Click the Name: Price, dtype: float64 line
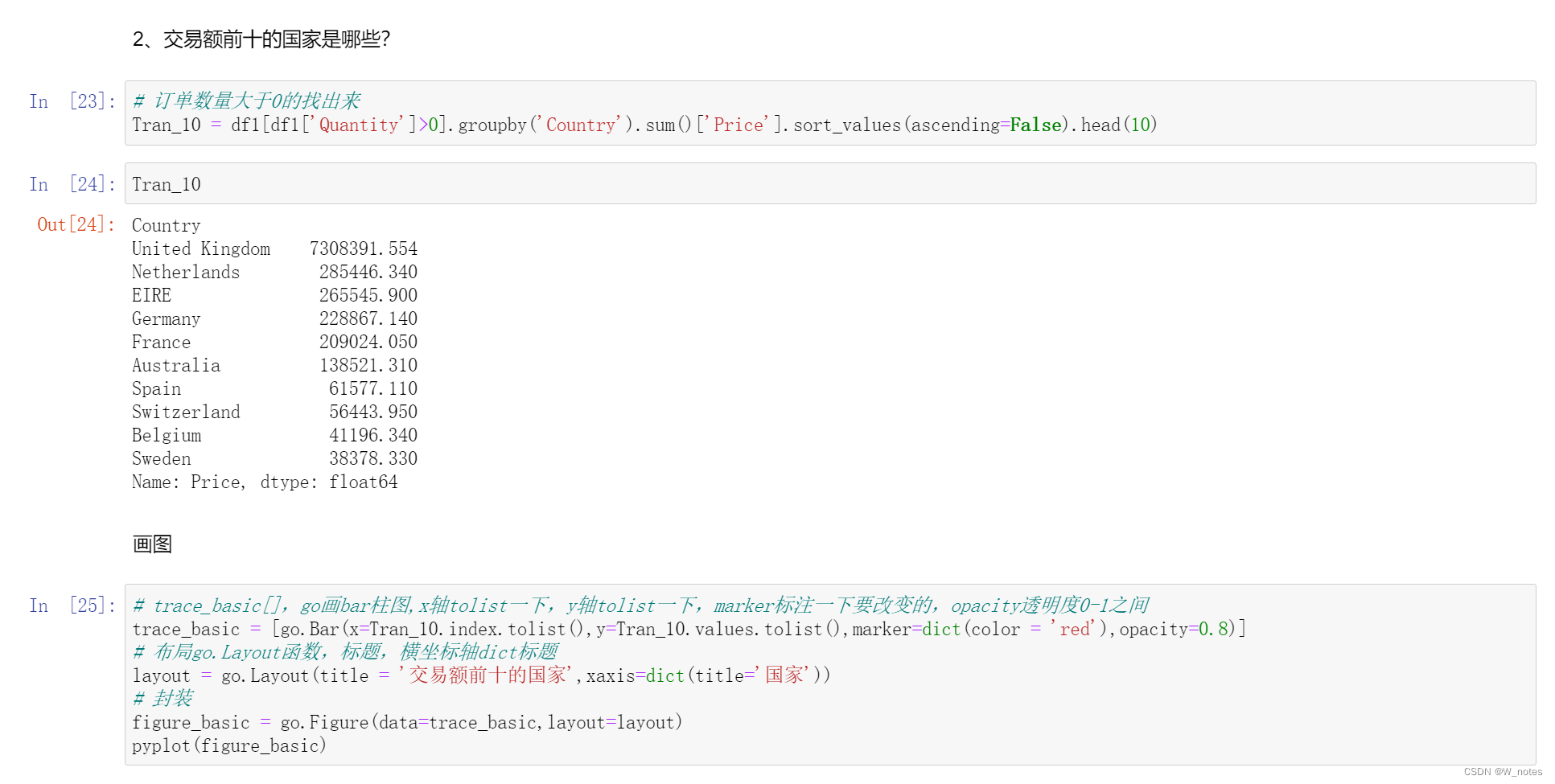 tap(265, 482)
